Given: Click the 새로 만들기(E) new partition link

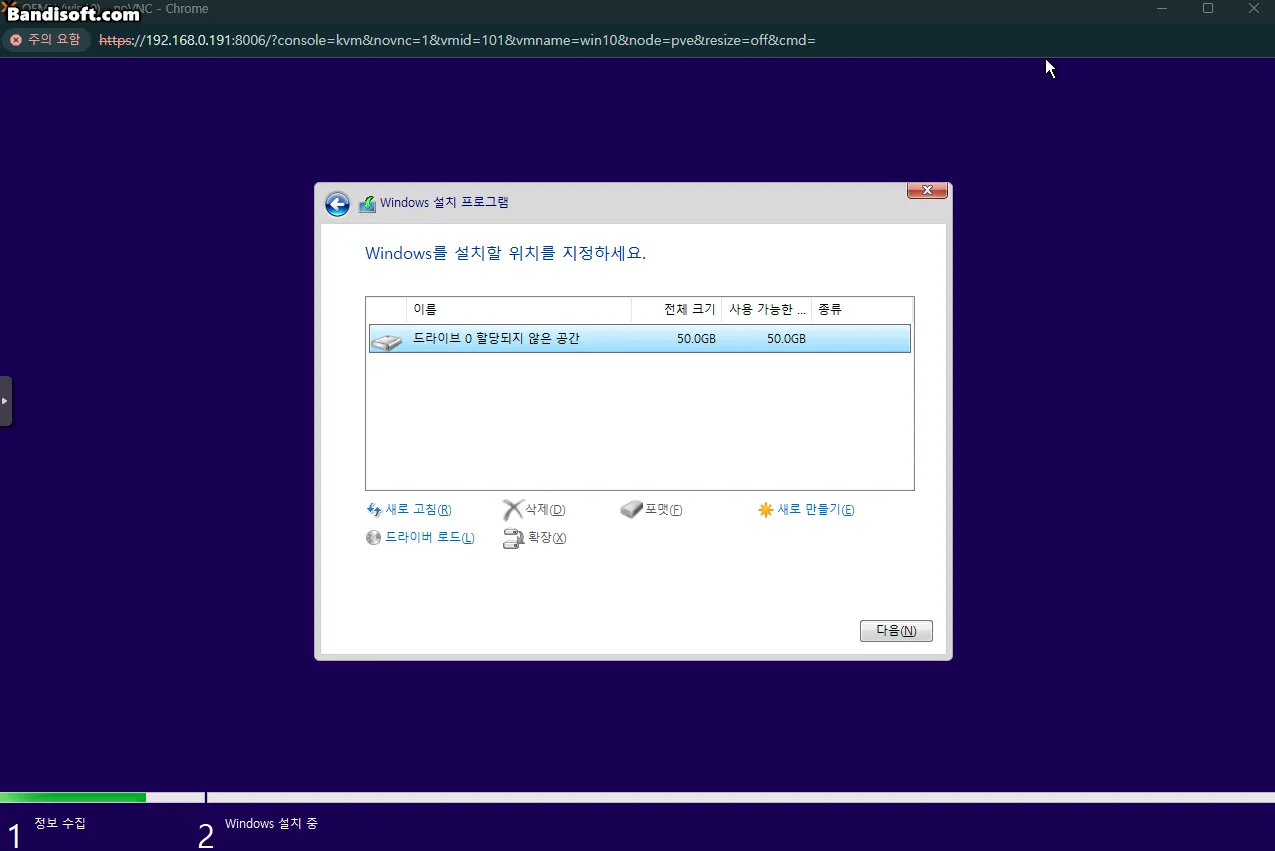Looking at the screenshot, I should [x=816, y=510].
